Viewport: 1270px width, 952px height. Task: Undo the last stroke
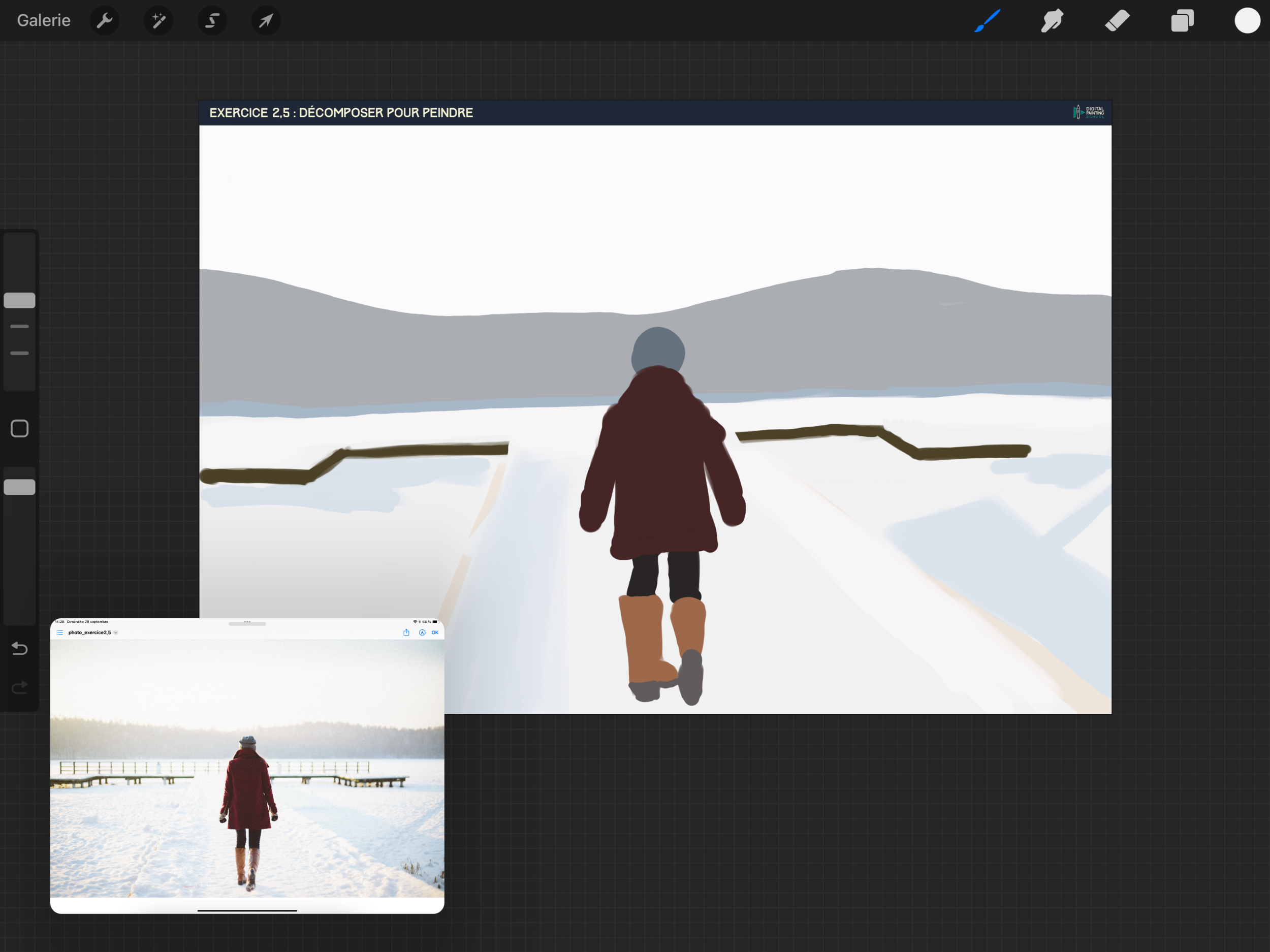(x=19, y=648)
